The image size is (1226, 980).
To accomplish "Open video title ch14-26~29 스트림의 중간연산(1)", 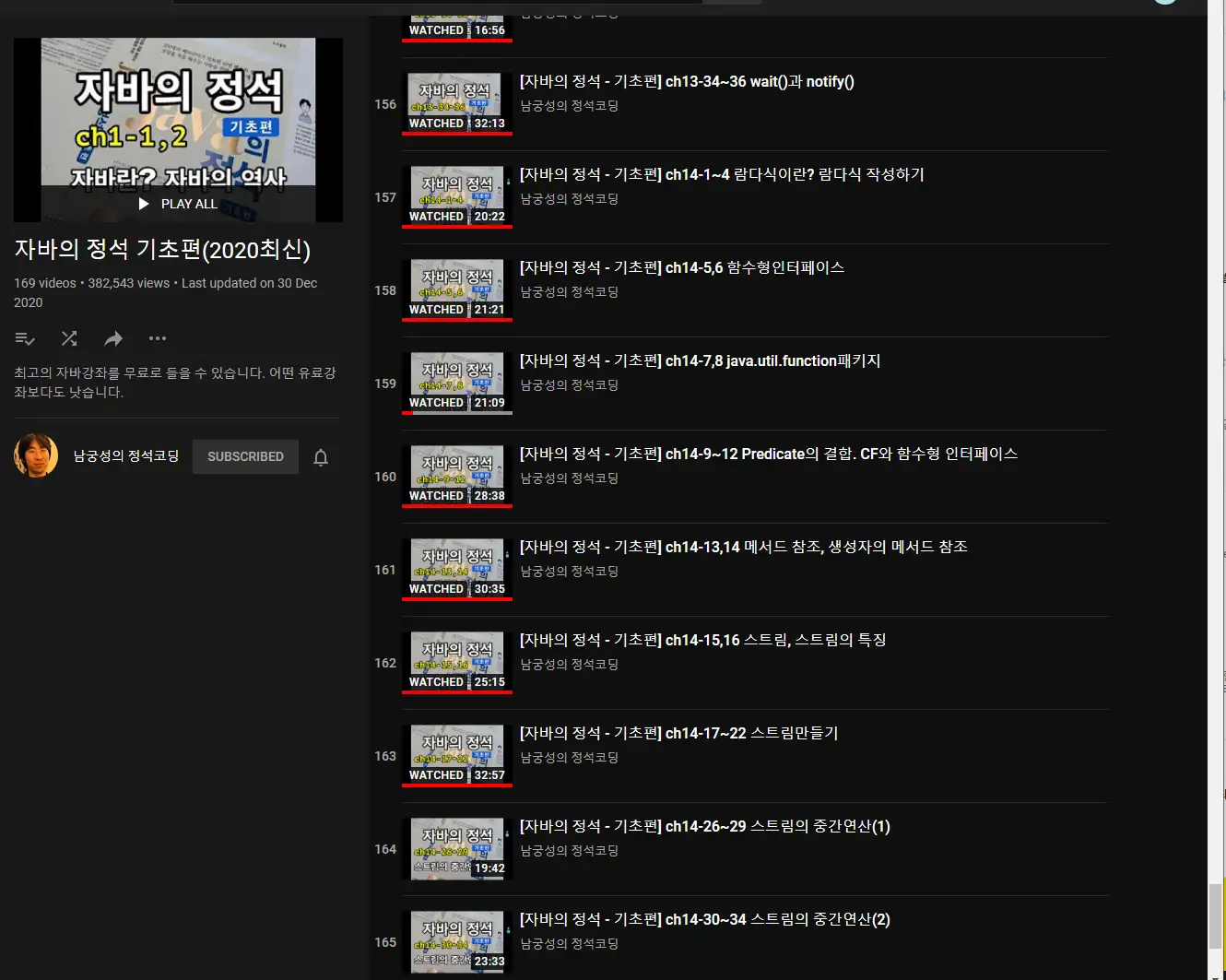I will pyautogui.click(x=705, y=826).
